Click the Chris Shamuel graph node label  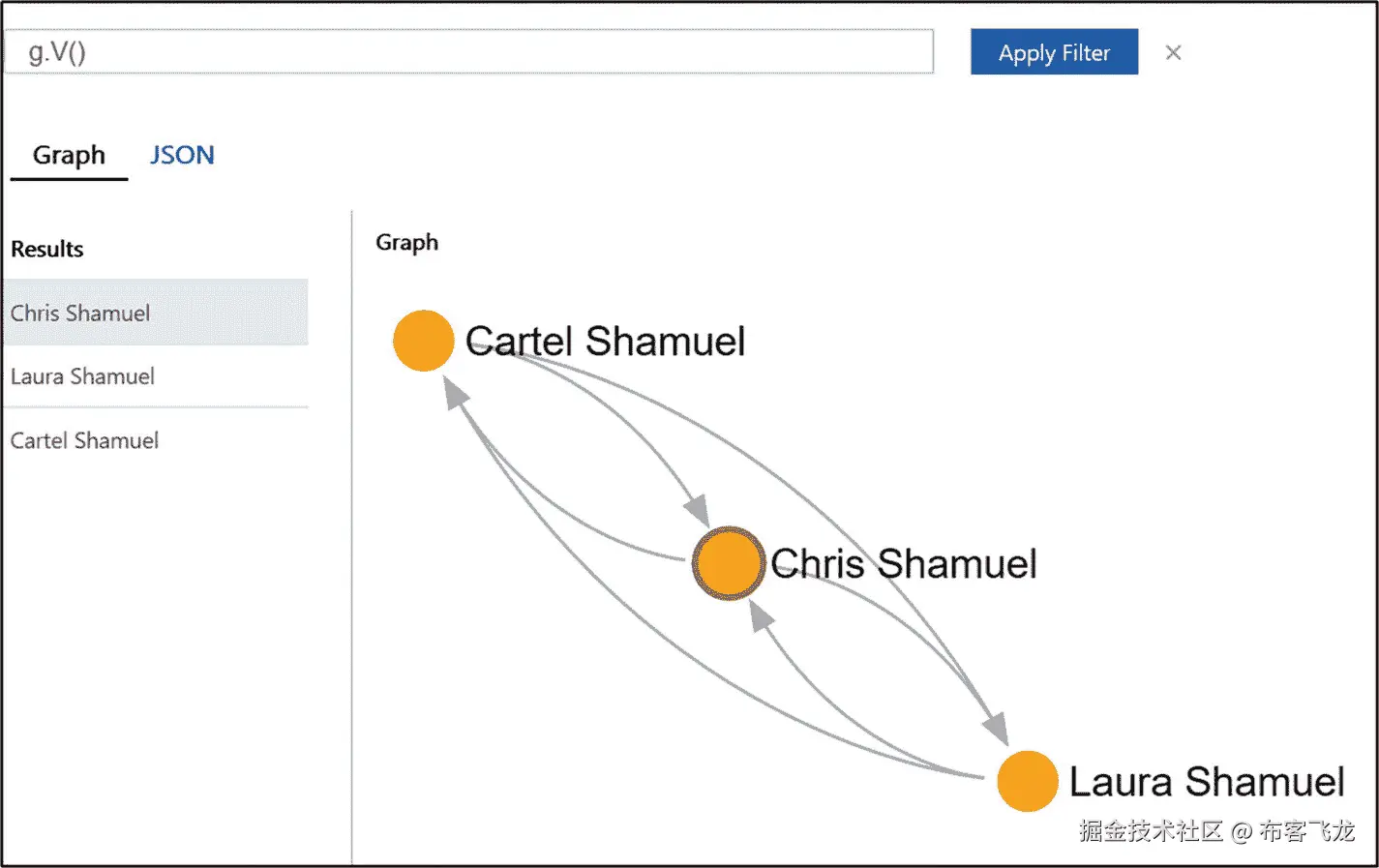click(x=903, y=564)
